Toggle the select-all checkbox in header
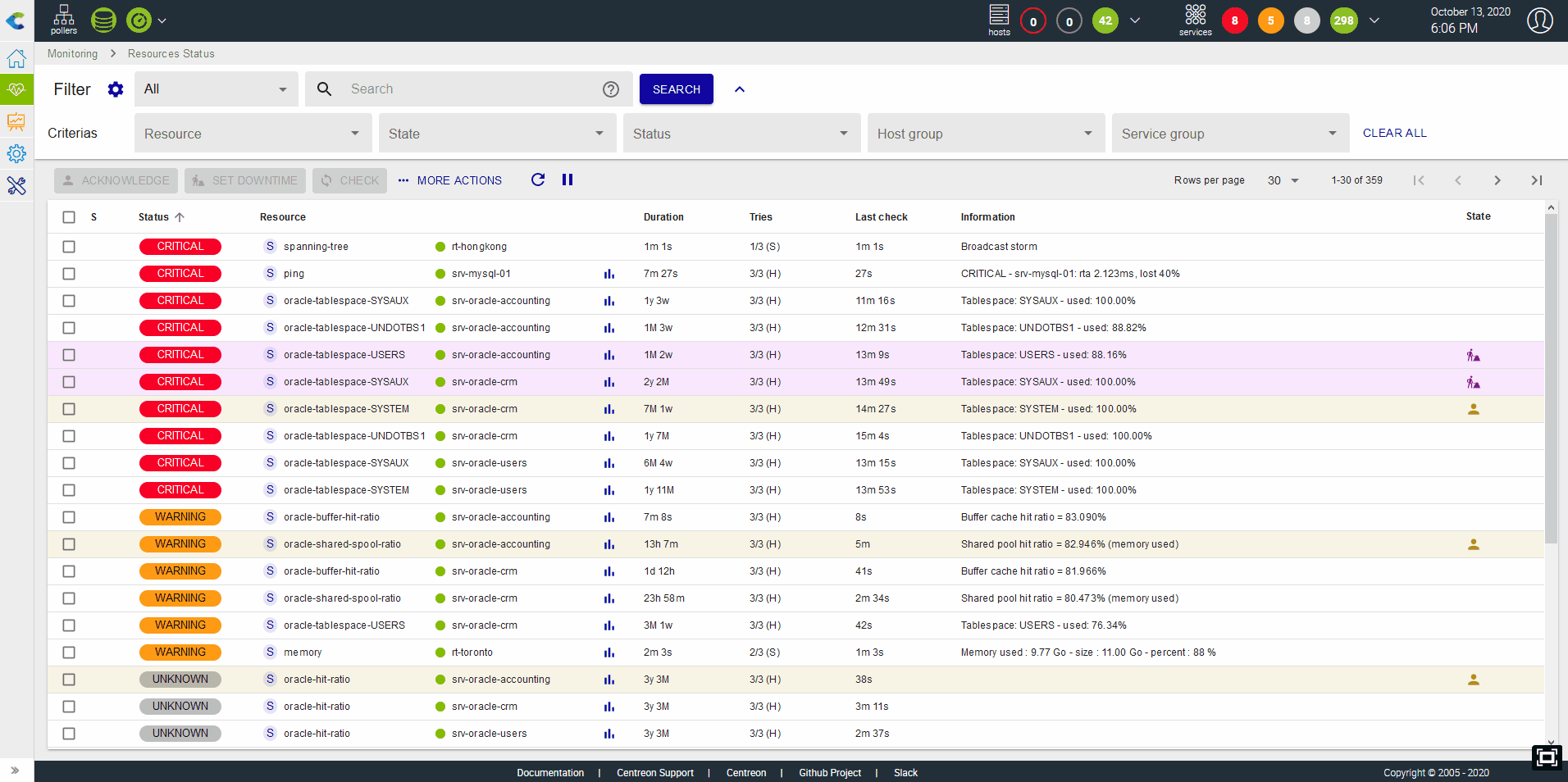Image resolution: width=1568 pixels, height=782 pixels. point(69,217)
